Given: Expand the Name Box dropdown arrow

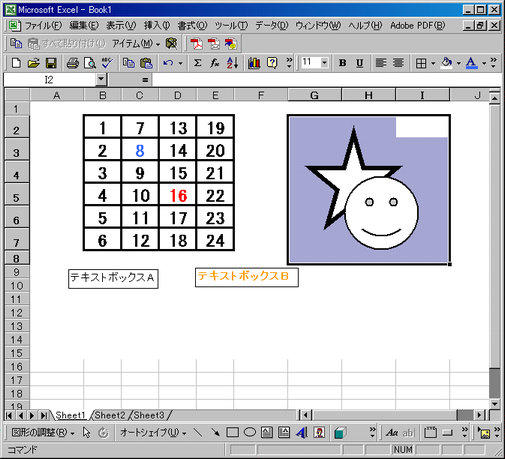Looking at the screenshot, I should (x=101, y=80).
